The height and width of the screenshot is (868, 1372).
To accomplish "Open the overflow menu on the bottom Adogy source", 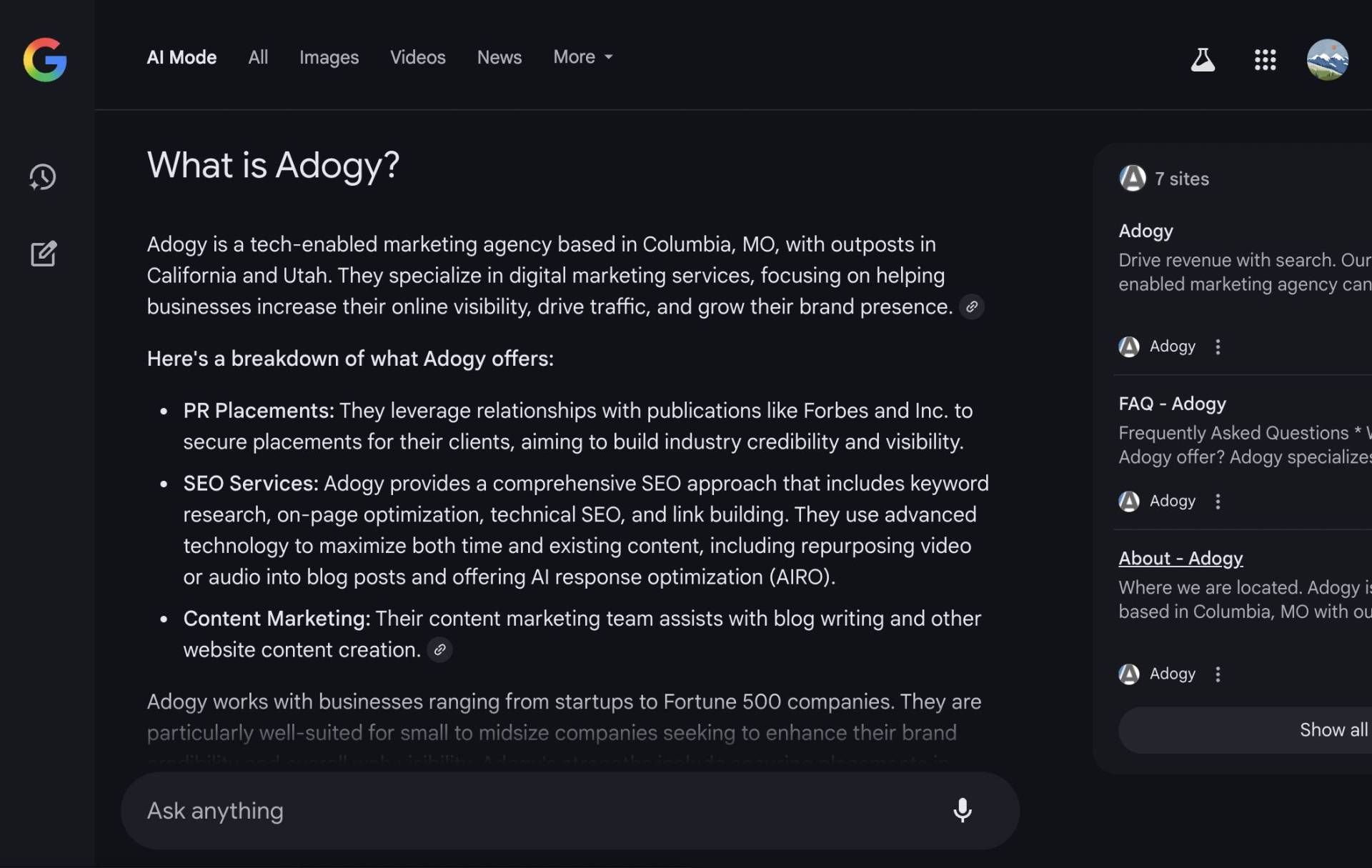I will coord(1217,674).
